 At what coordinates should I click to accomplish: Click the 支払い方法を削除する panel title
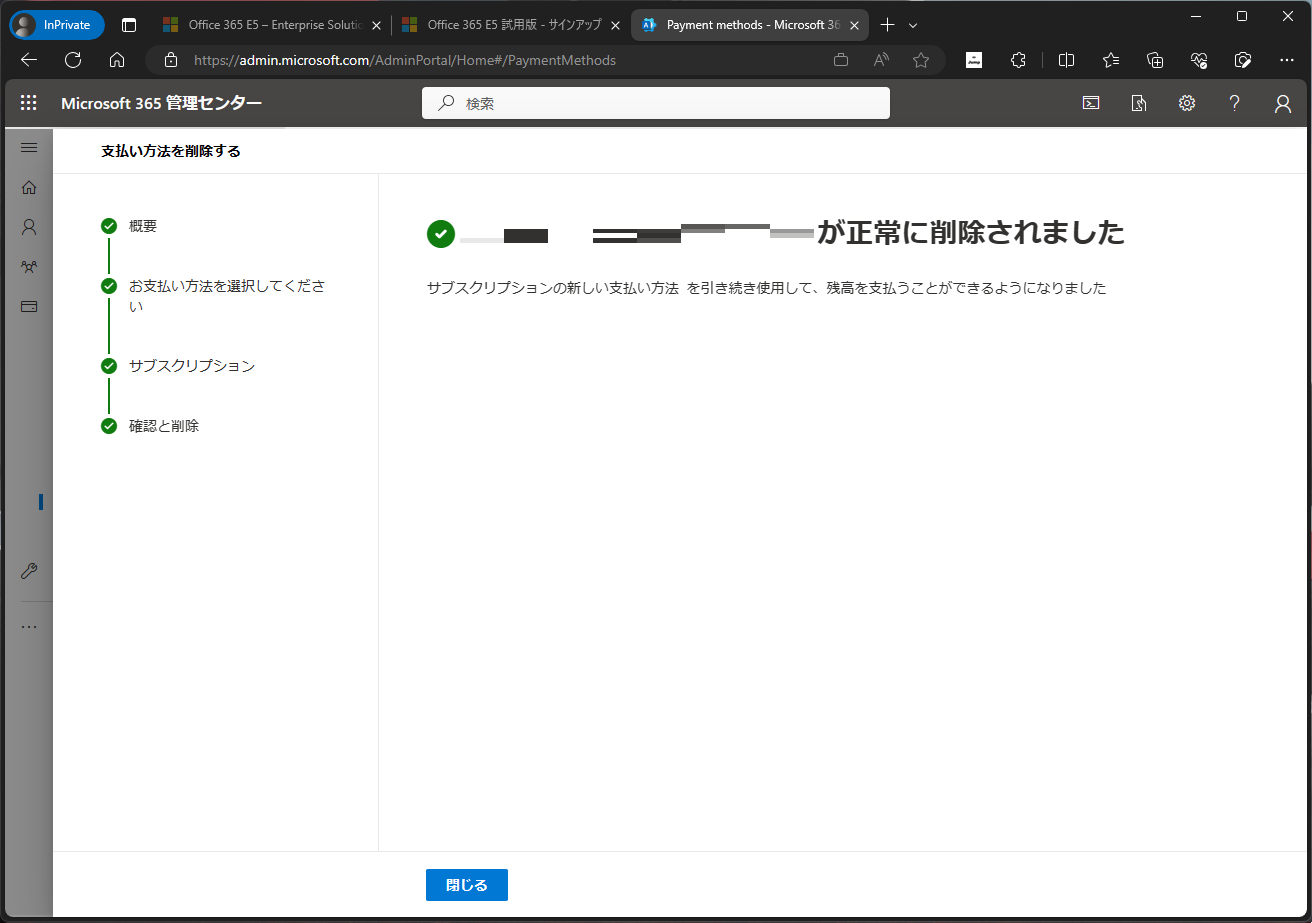point(171,151)
